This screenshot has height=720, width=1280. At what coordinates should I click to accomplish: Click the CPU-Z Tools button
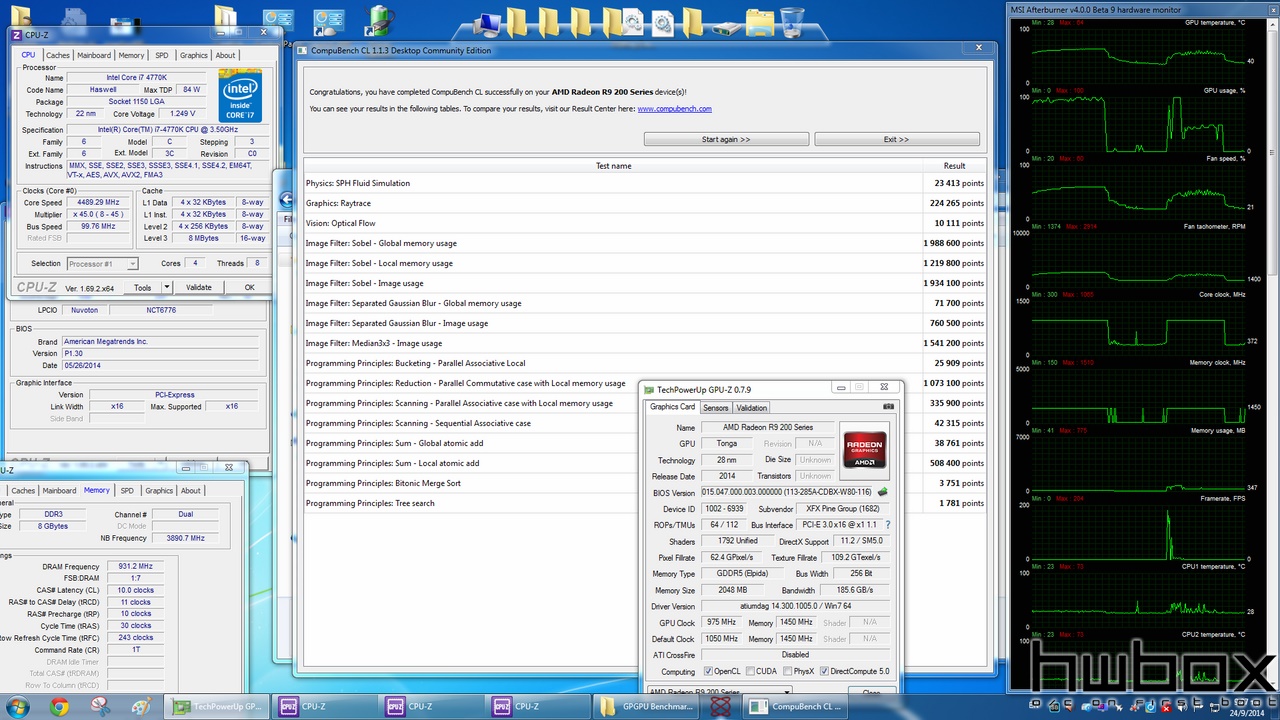(142, 287)
